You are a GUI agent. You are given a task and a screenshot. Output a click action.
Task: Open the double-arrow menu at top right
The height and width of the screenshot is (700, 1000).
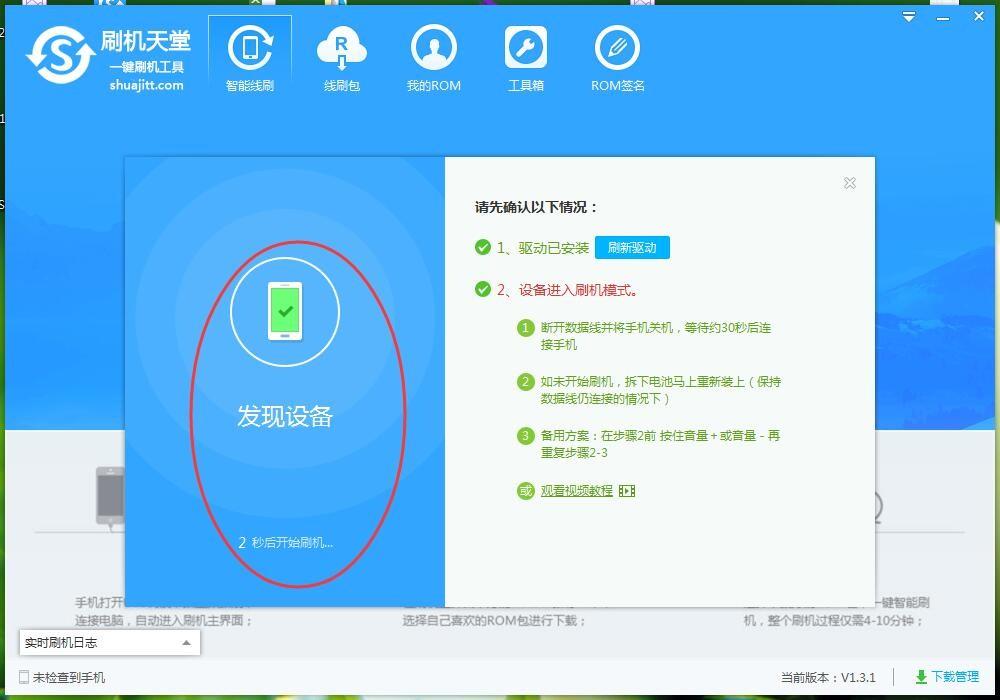tap(908, 16)
